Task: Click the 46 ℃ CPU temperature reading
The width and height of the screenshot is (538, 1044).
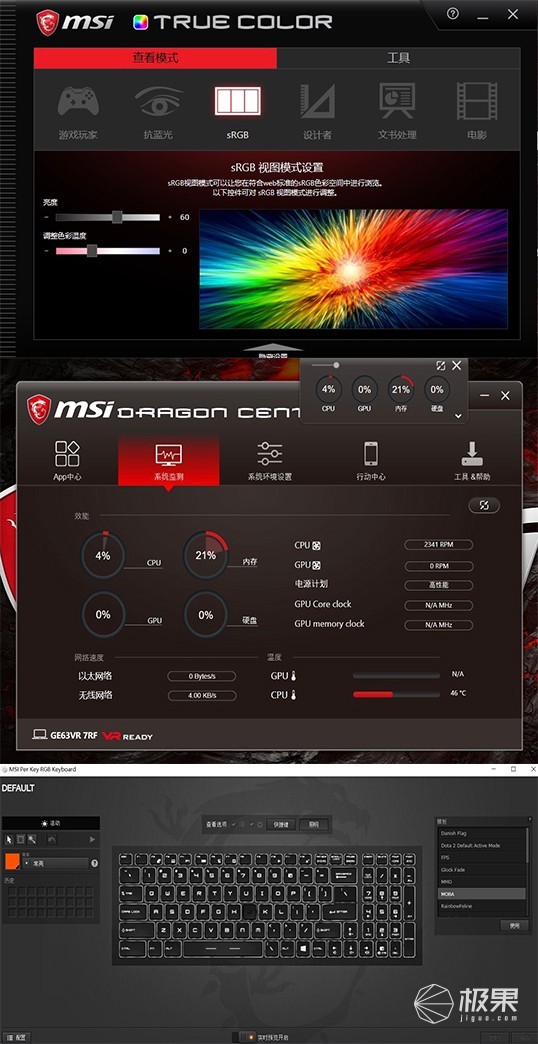Action: point(458,694)
